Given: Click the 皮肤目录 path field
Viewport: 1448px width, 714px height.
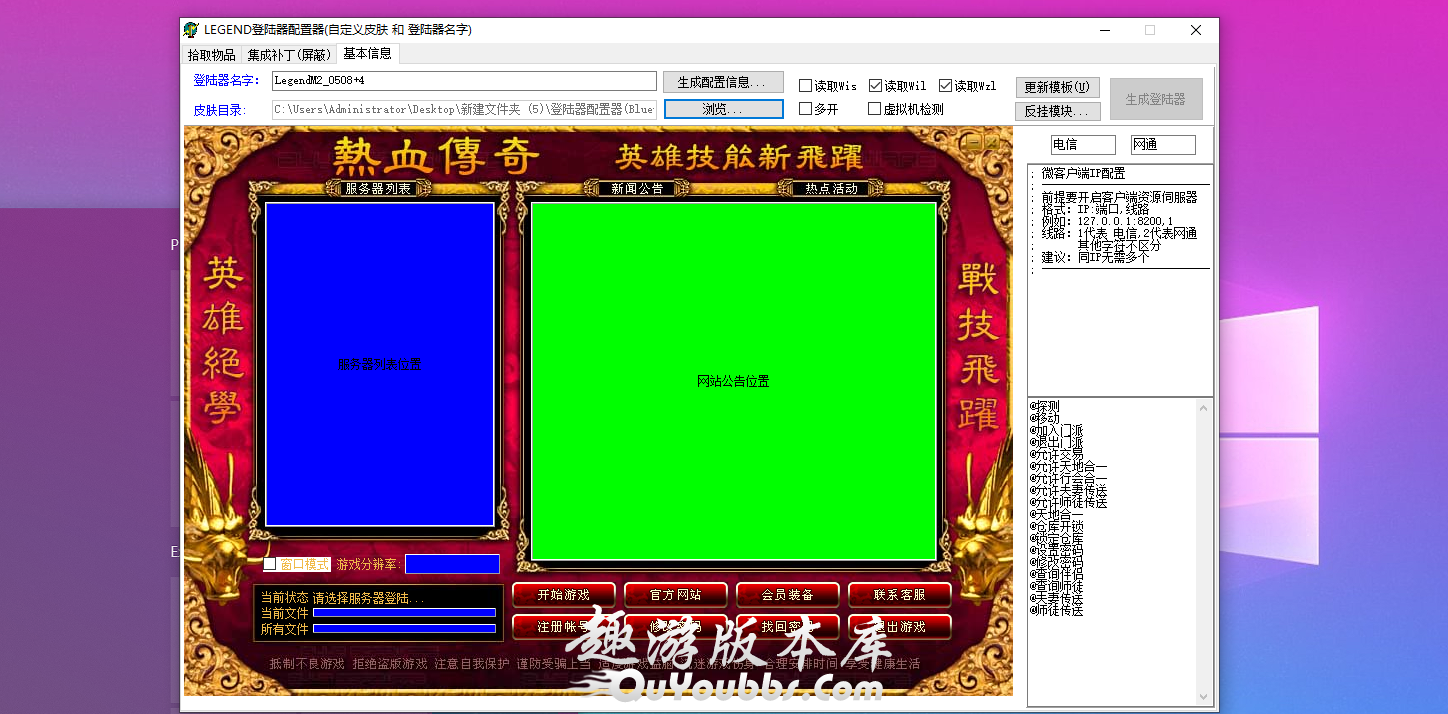Looking at the screenshot, I should (x=464, y=109).
